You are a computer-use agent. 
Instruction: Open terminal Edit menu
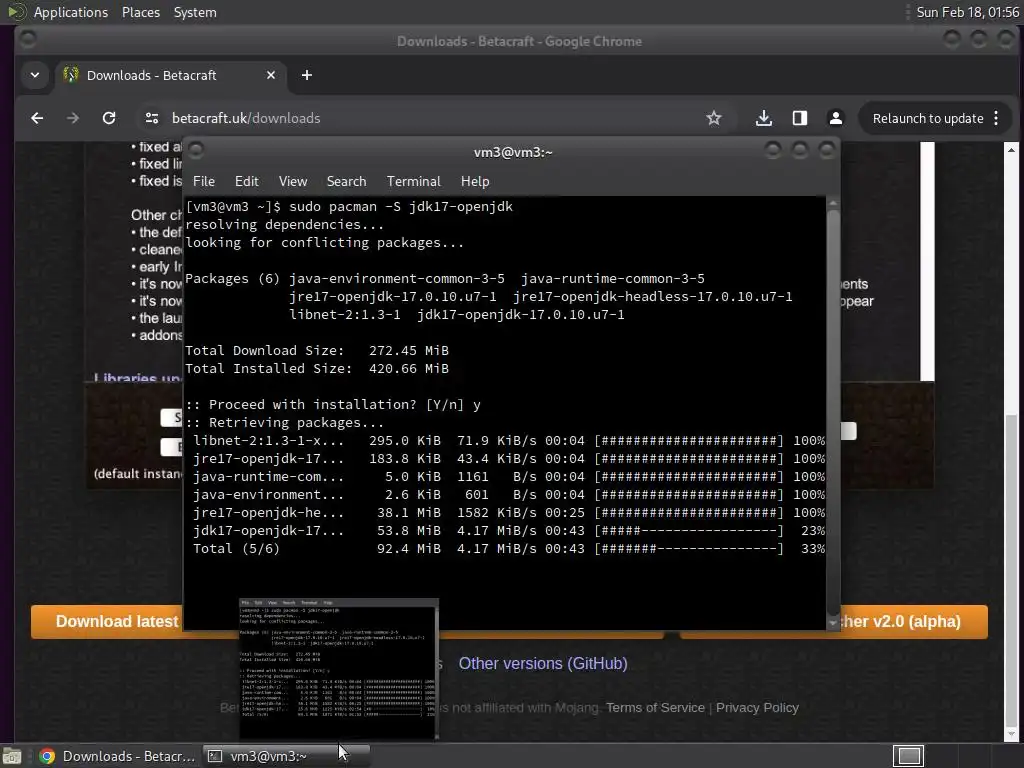246,182
